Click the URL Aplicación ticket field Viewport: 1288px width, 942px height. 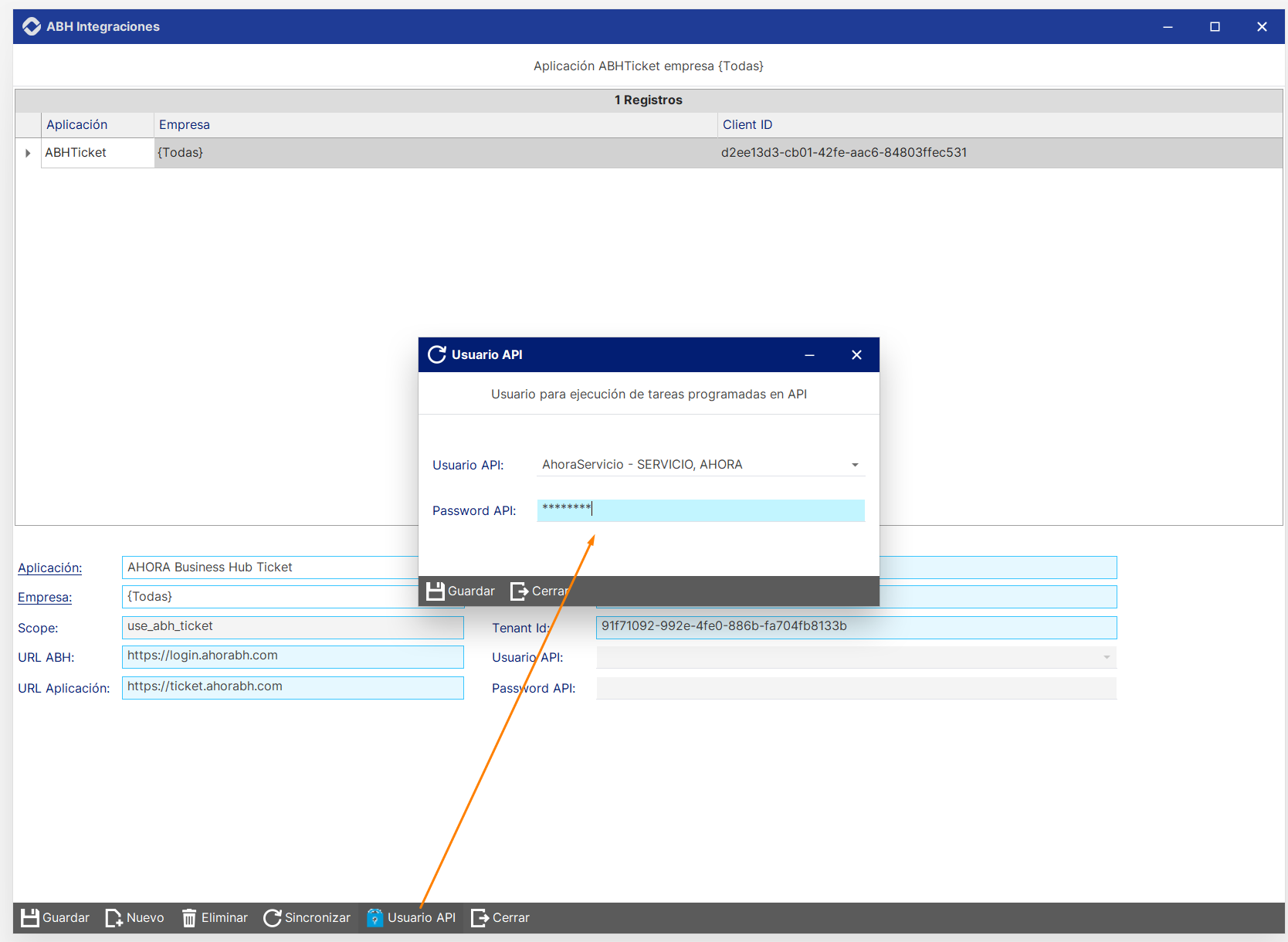click(293, 687)
